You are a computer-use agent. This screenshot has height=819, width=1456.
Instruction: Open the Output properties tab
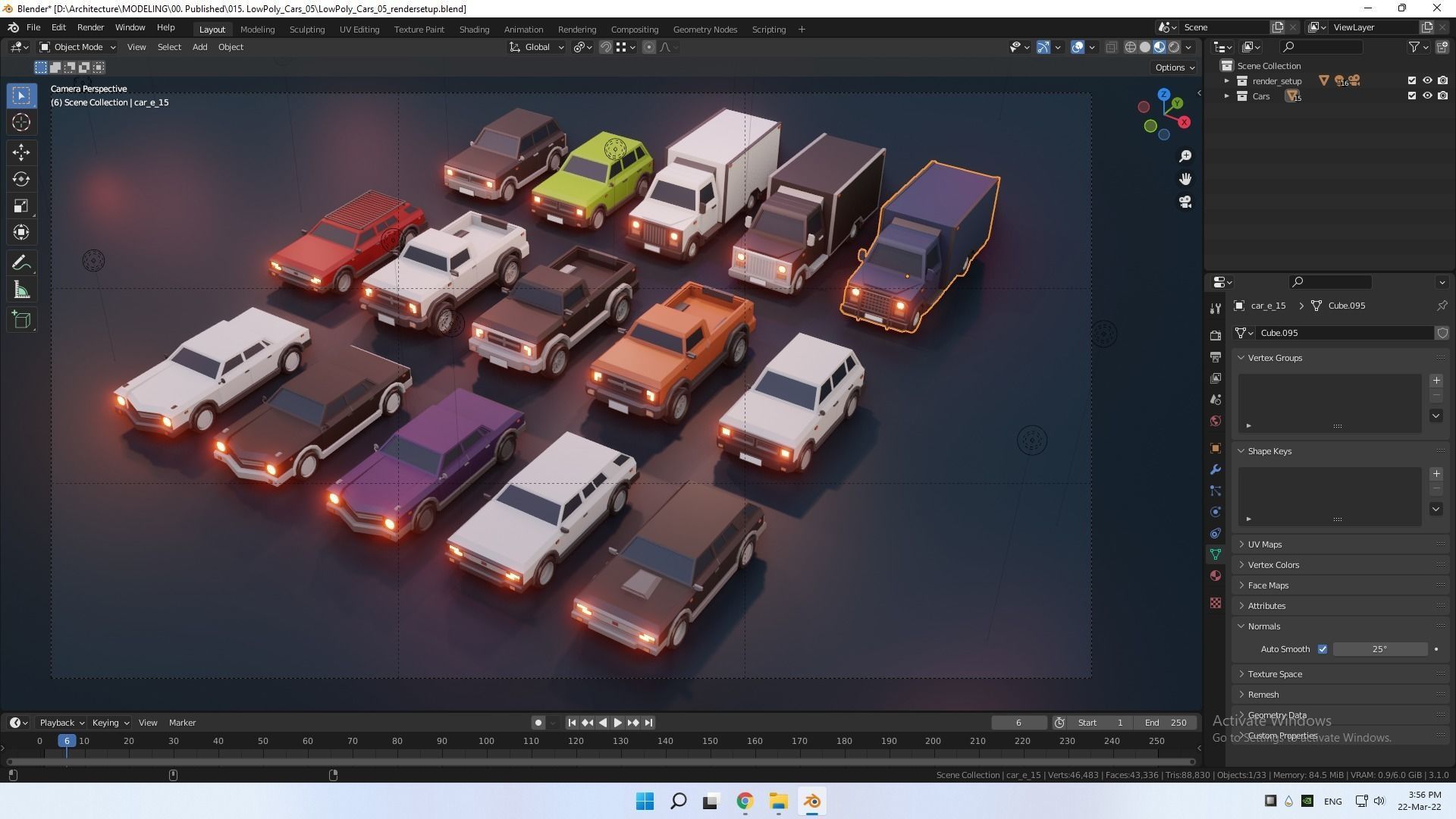tap(1216, 356)
